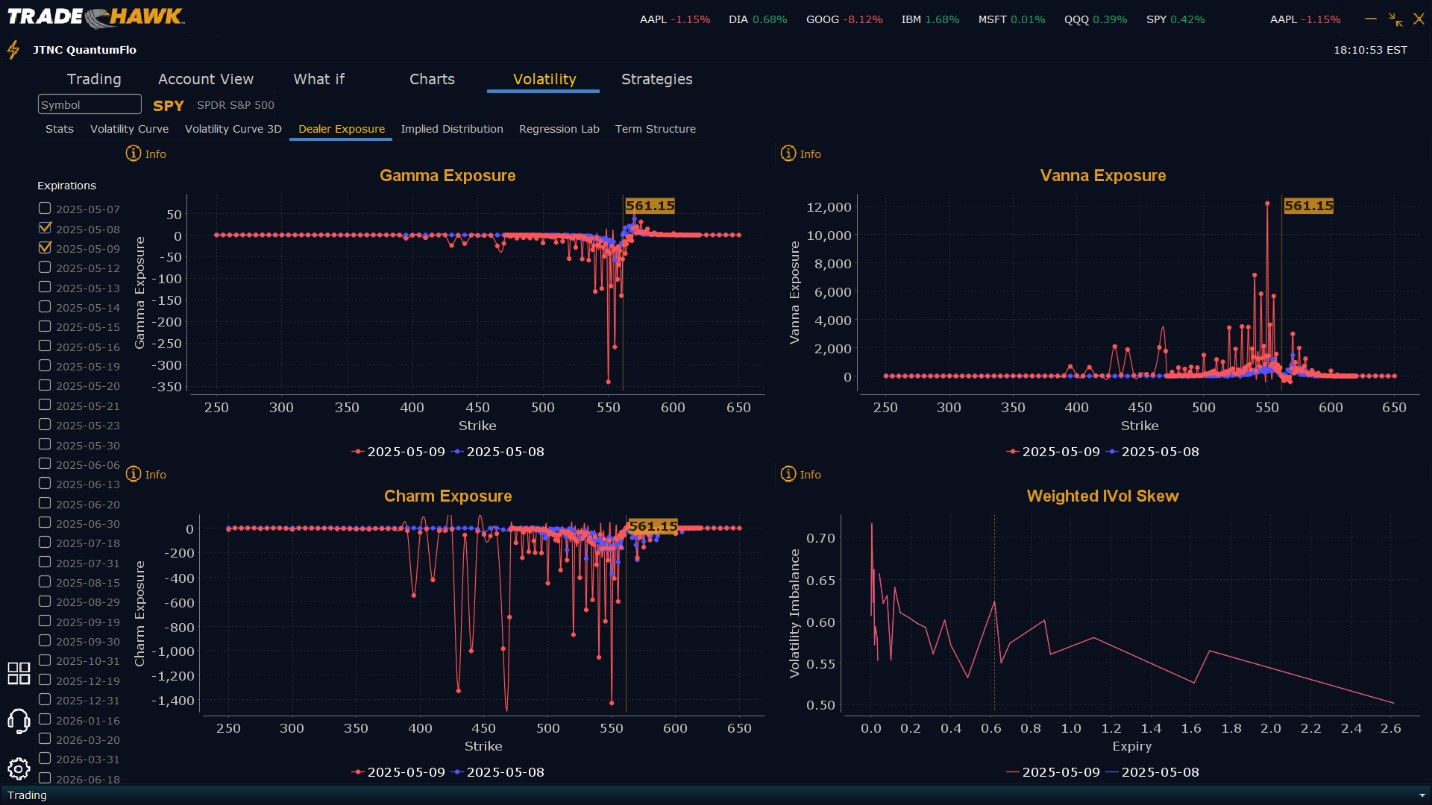Check the 2025-09-19 expiration
The image size is (1432, 805).
click(x=44, y=621)
